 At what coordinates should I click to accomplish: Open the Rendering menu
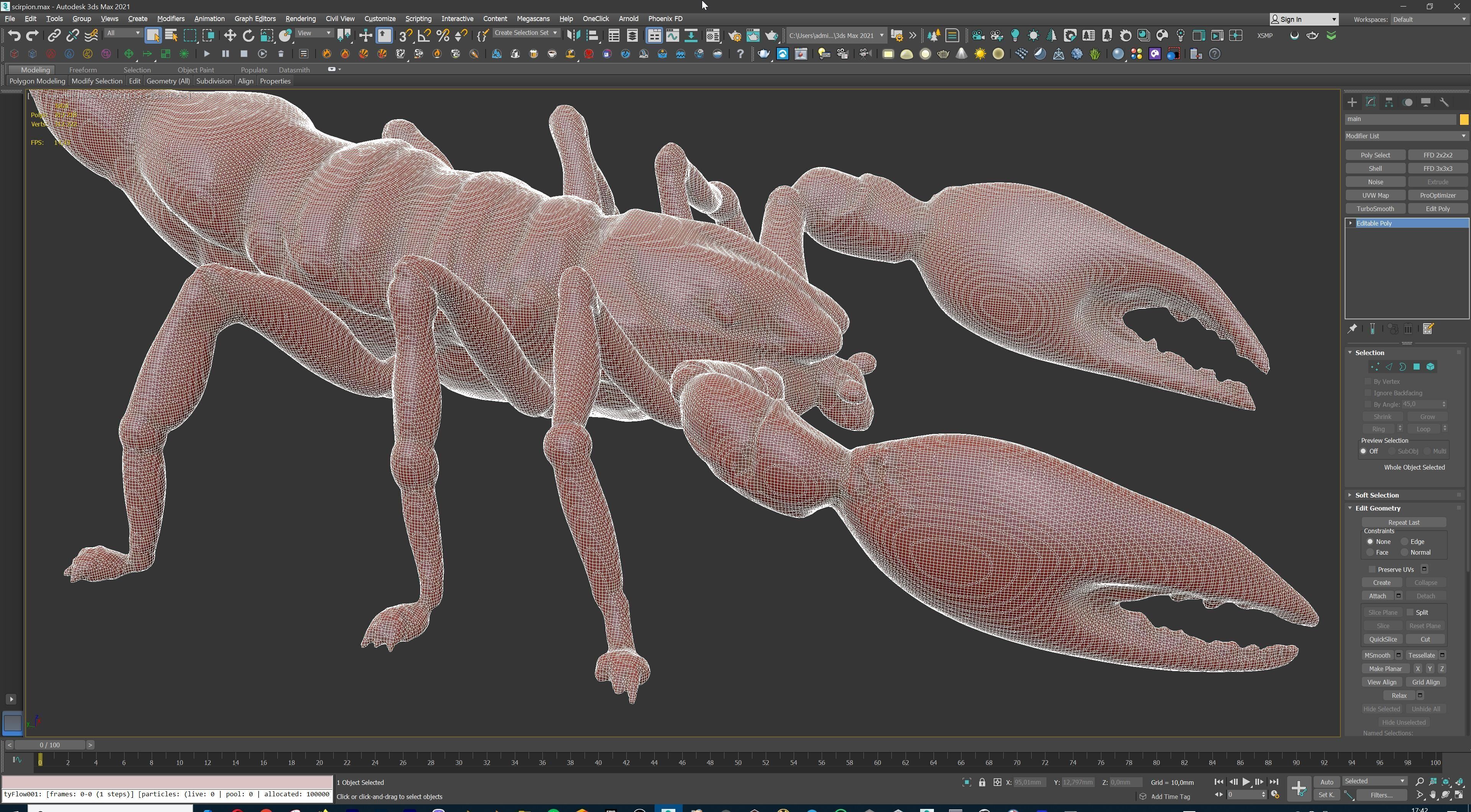300,18
